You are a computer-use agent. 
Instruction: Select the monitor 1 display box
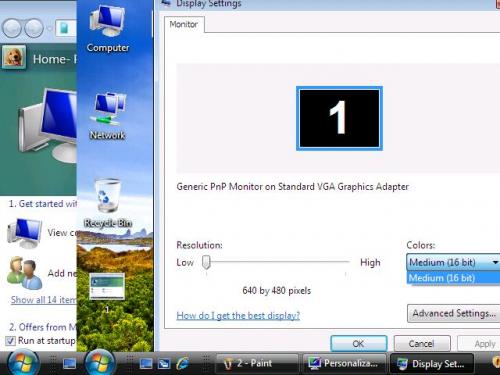coord(339,118)
